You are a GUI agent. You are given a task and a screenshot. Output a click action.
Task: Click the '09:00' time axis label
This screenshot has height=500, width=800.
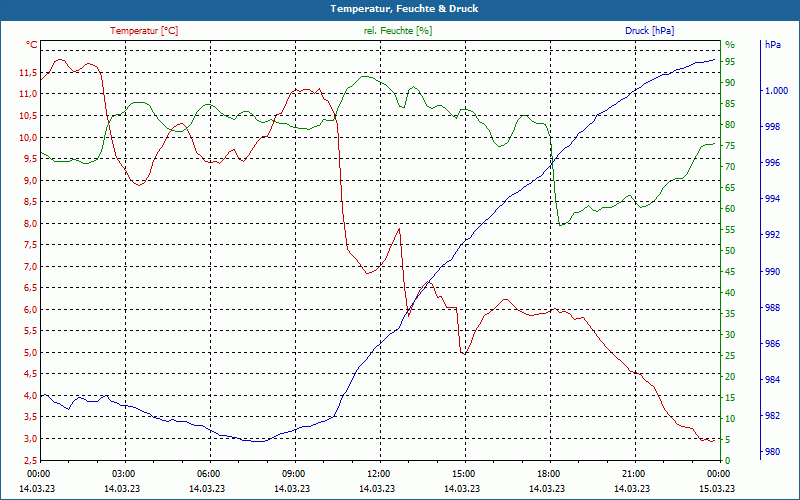click(292, 473)
